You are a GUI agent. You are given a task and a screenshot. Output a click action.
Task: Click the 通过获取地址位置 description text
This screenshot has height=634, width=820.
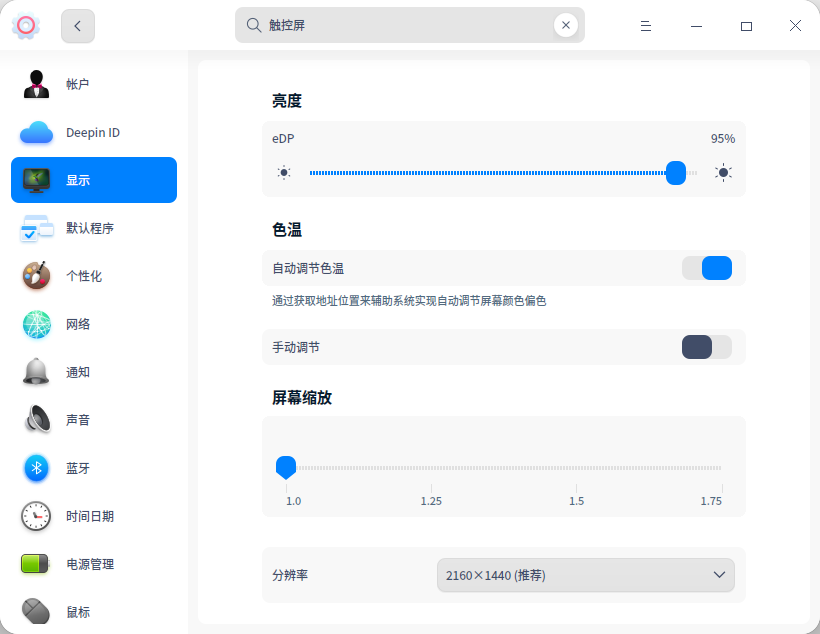(x=409, y=301)
